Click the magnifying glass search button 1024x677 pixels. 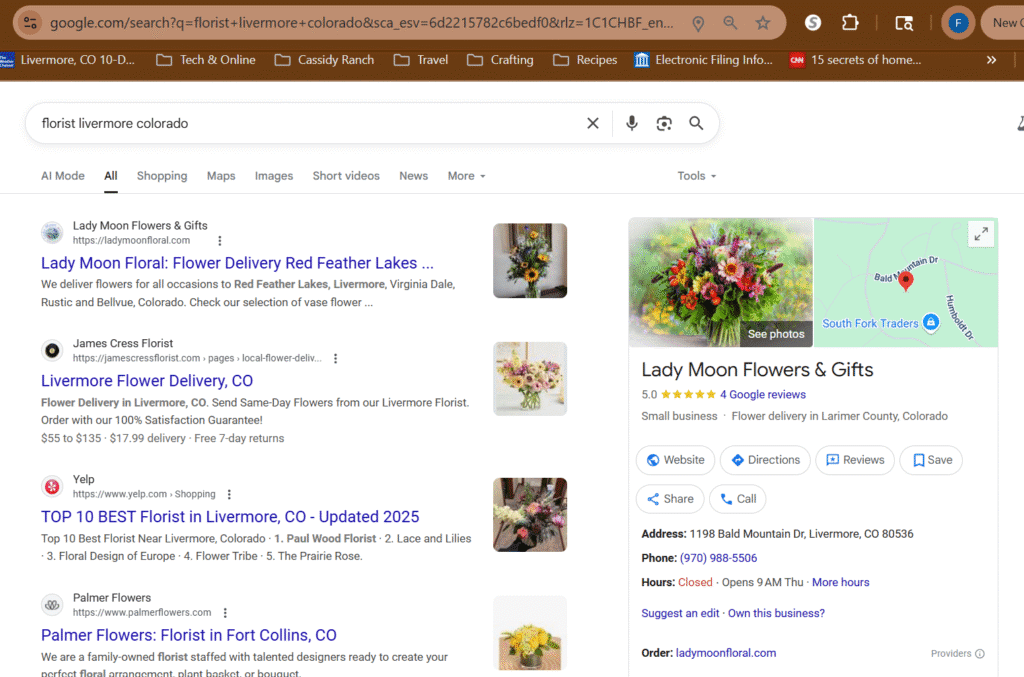(x=696, y=123)
